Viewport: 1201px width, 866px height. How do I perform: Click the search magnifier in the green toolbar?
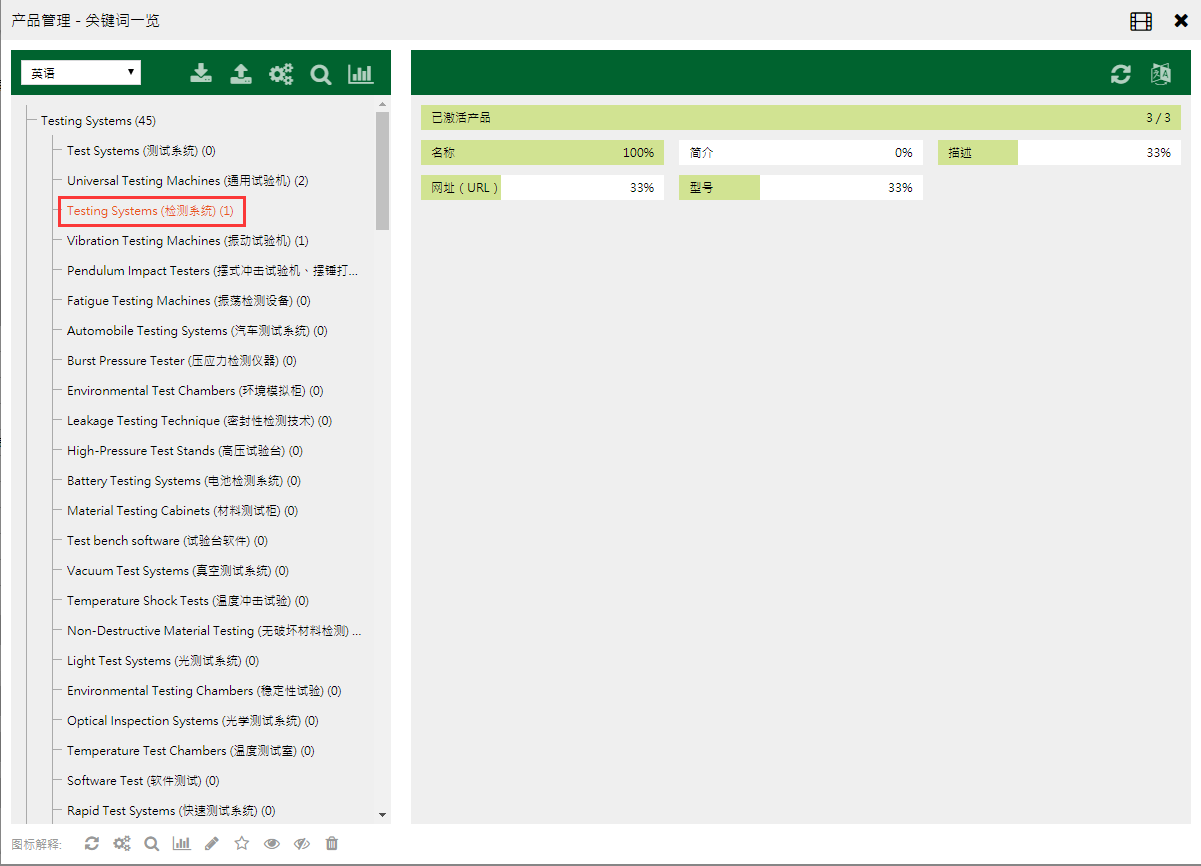tap(321, 74)
